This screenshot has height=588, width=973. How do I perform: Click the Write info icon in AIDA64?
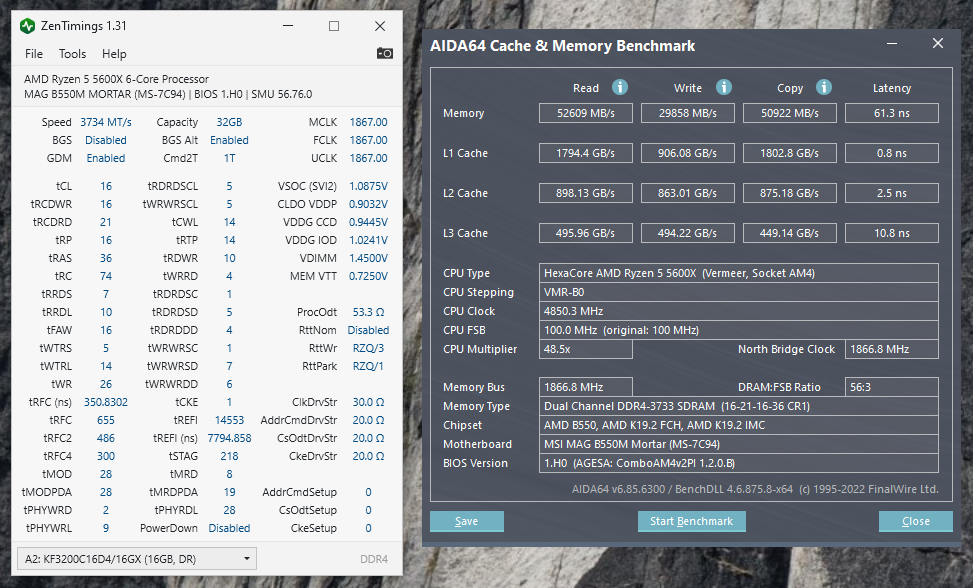[724, 87]
